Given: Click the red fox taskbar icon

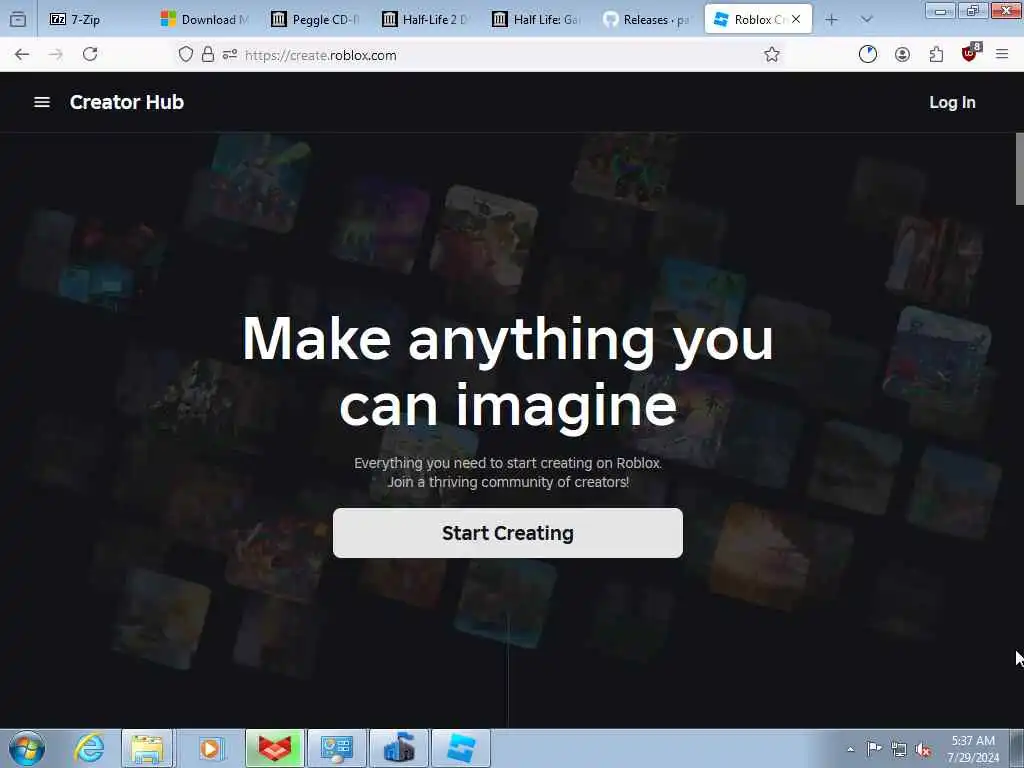Looking at the screenshot, I should 274,748.
